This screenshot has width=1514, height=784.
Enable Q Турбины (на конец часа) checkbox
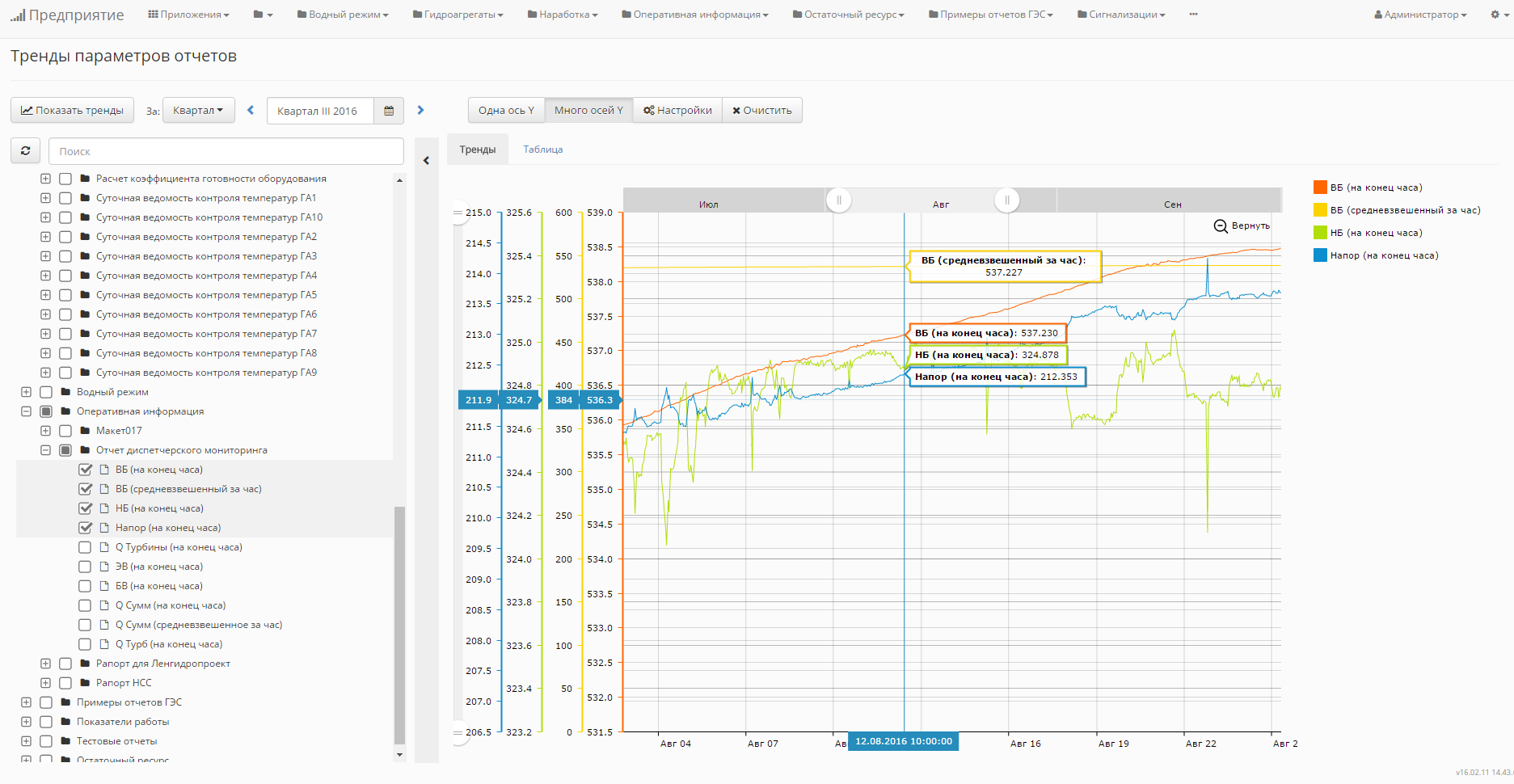coord(85,547)
